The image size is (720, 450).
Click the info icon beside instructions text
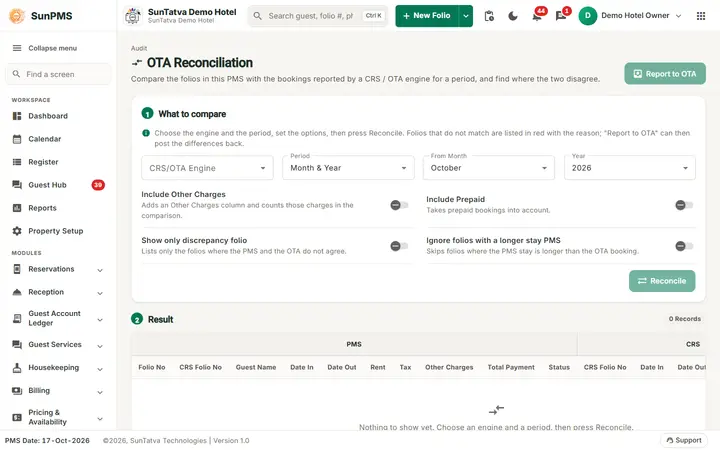146,133
